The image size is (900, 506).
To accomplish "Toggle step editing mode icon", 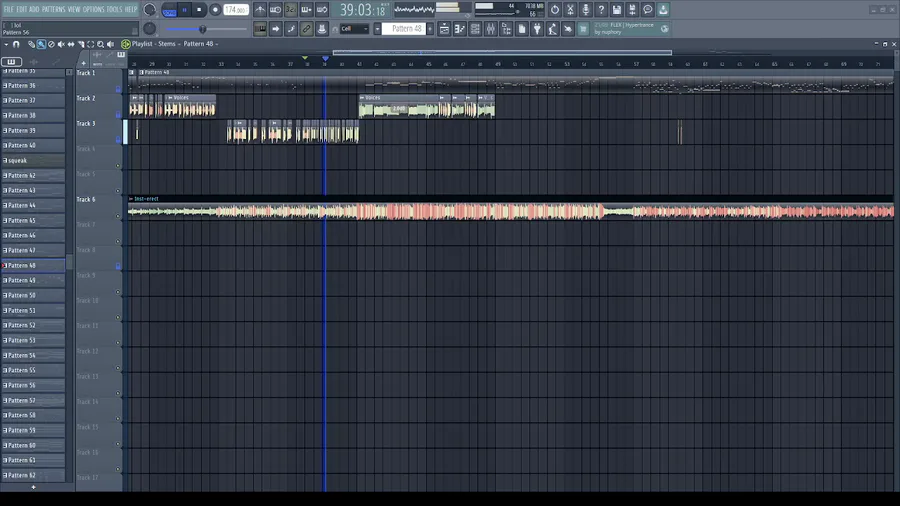I will point(291,29).
